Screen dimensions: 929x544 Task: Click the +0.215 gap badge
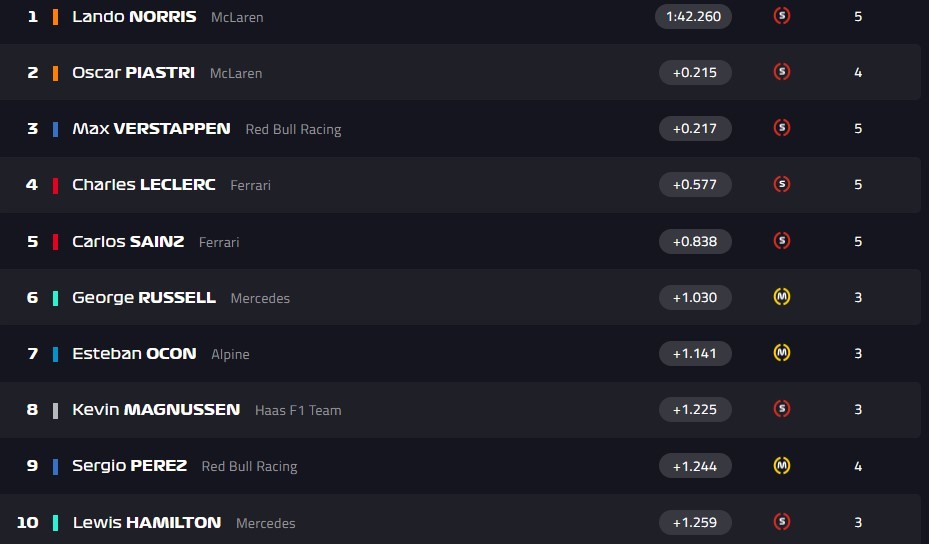(695, 72)
